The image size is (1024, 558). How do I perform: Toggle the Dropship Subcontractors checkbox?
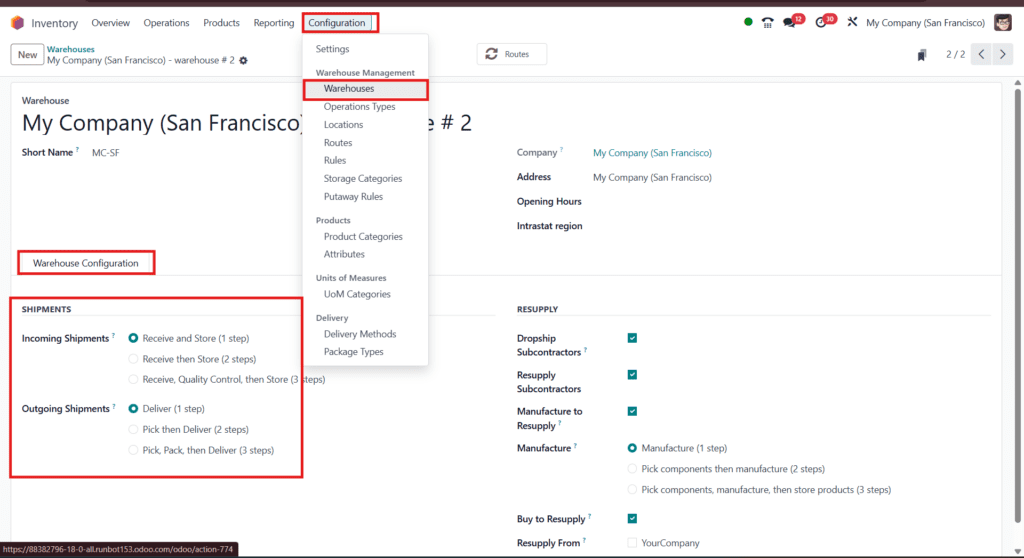coord(632,338)
